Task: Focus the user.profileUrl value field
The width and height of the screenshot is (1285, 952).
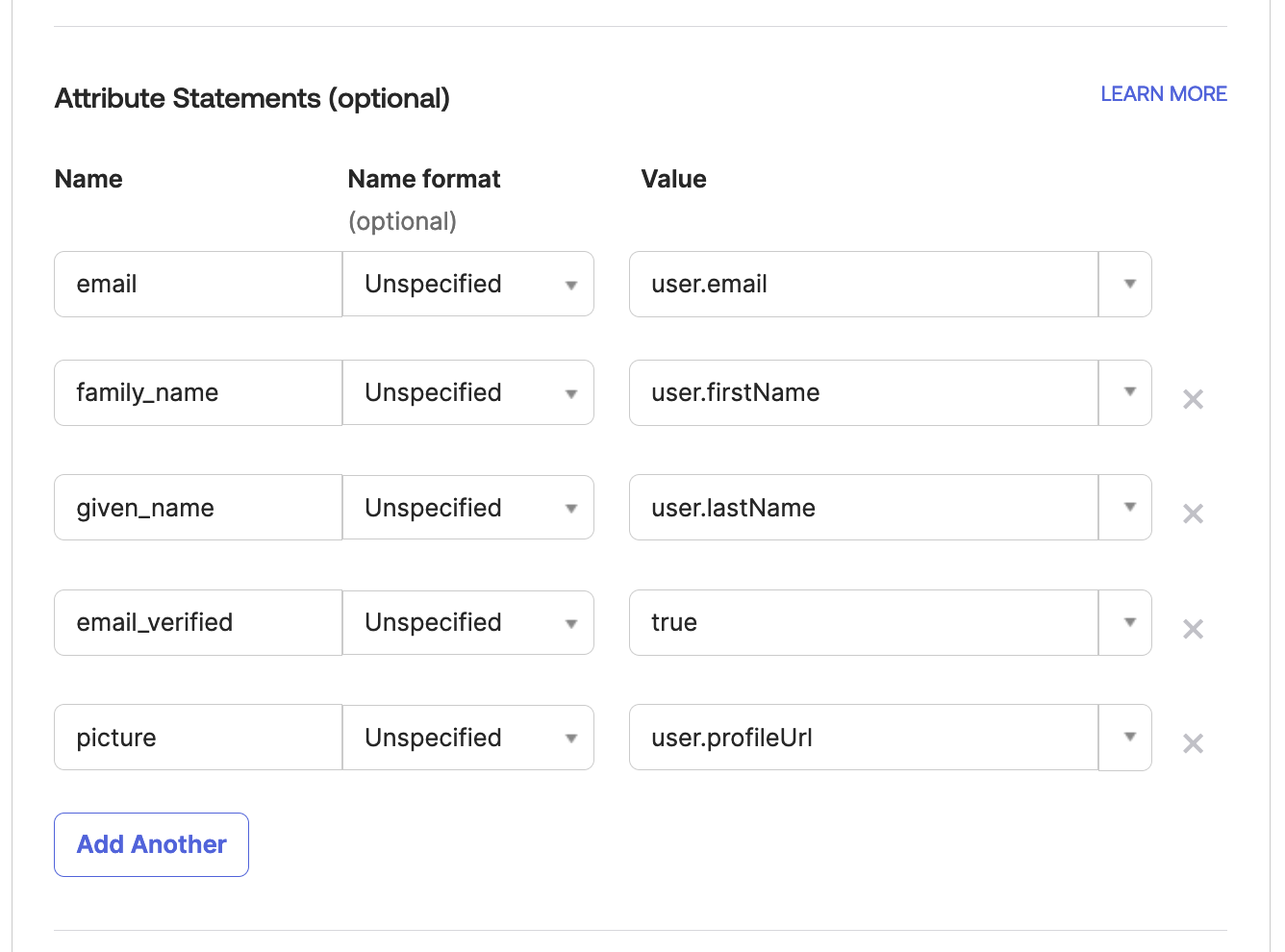Action: tap(864, 738)
